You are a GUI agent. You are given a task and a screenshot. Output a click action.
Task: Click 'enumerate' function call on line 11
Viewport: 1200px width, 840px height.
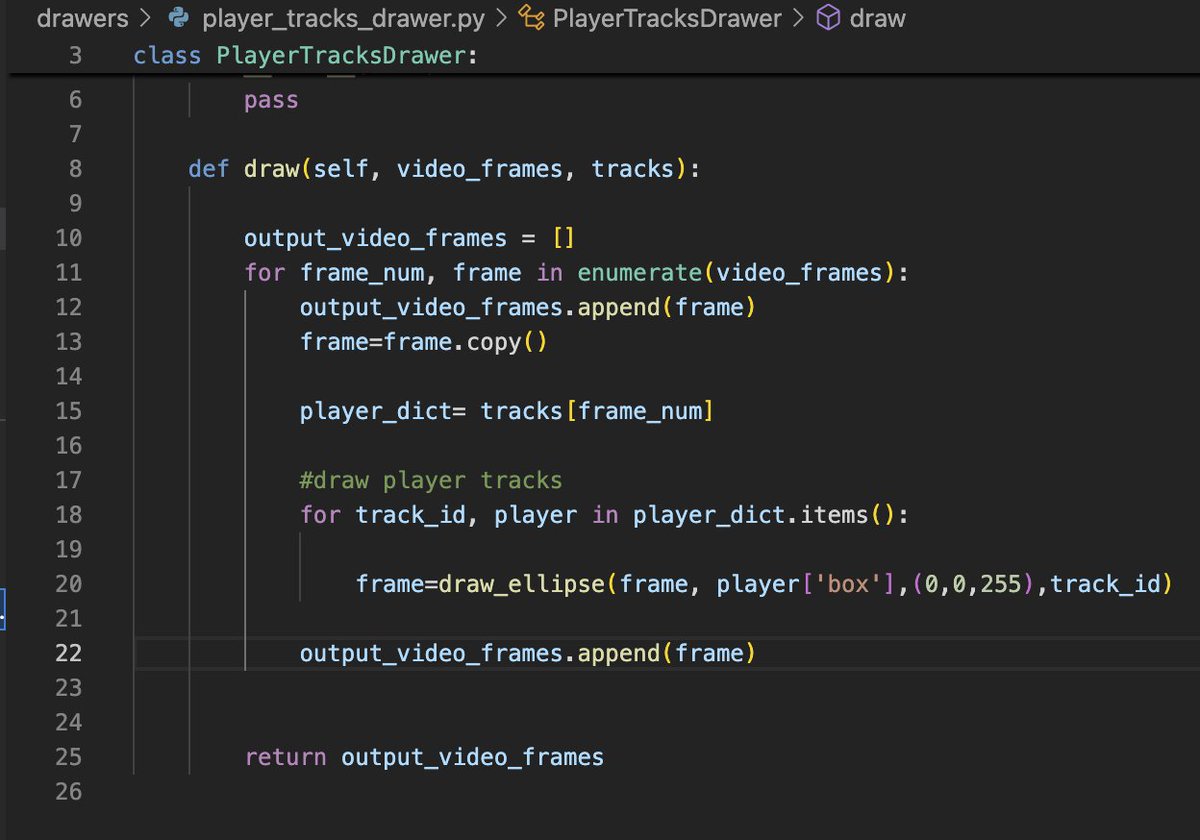pyautogui.click(x=640, y=272)
